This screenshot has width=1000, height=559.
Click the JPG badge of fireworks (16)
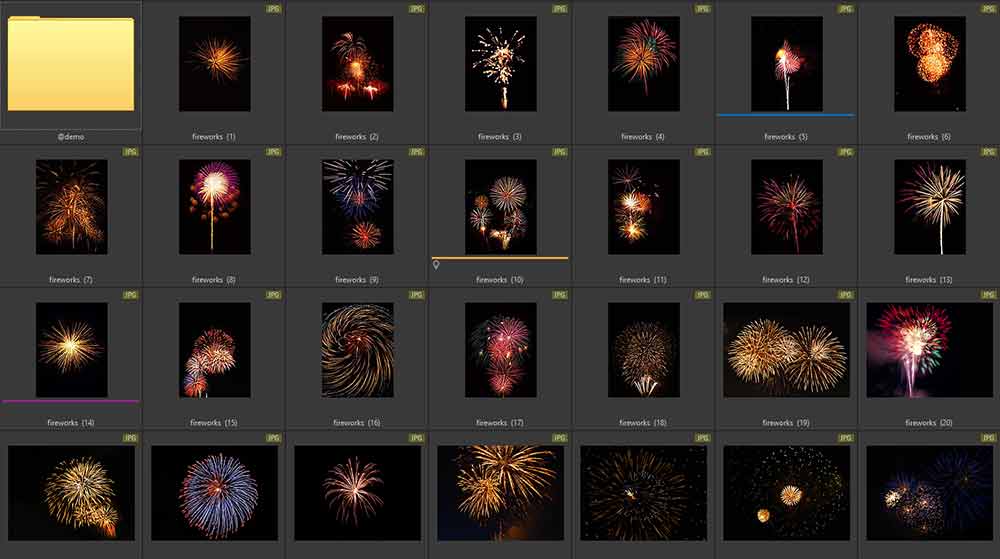(416, 294)
